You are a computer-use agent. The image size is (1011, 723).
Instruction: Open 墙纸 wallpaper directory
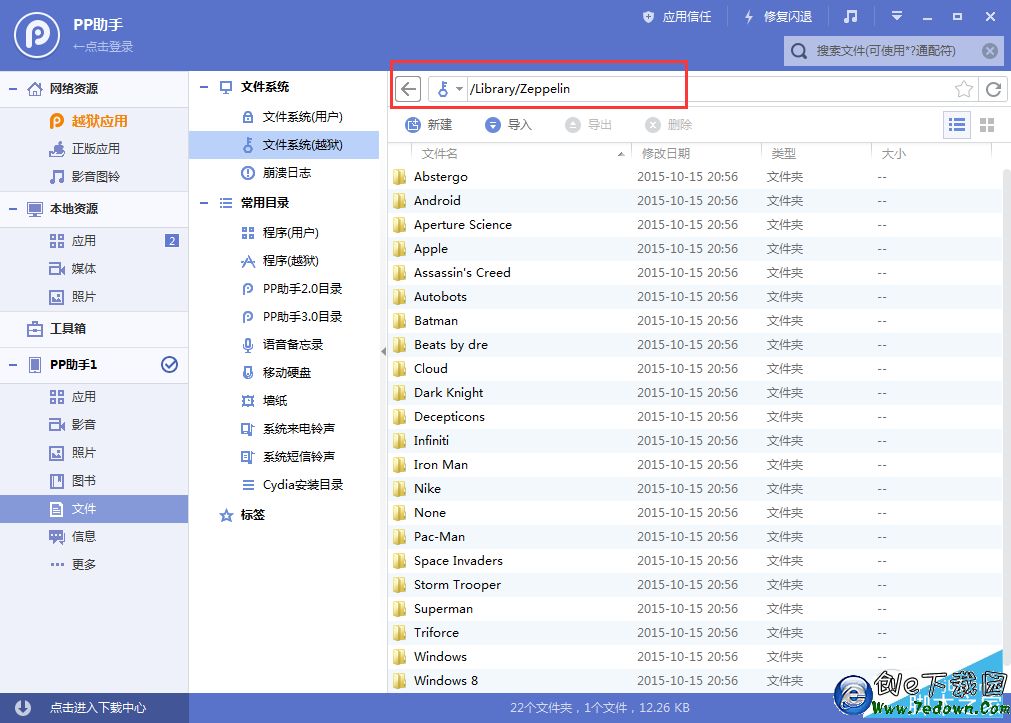click(x=284, y=401)
